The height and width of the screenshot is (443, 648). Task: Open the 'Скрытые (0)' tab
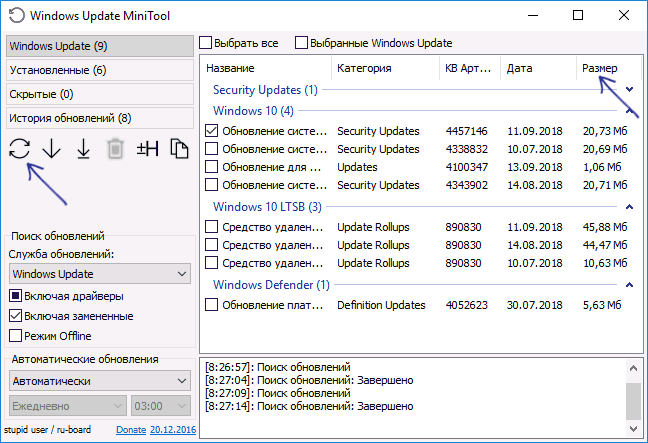tap(100, 94)
